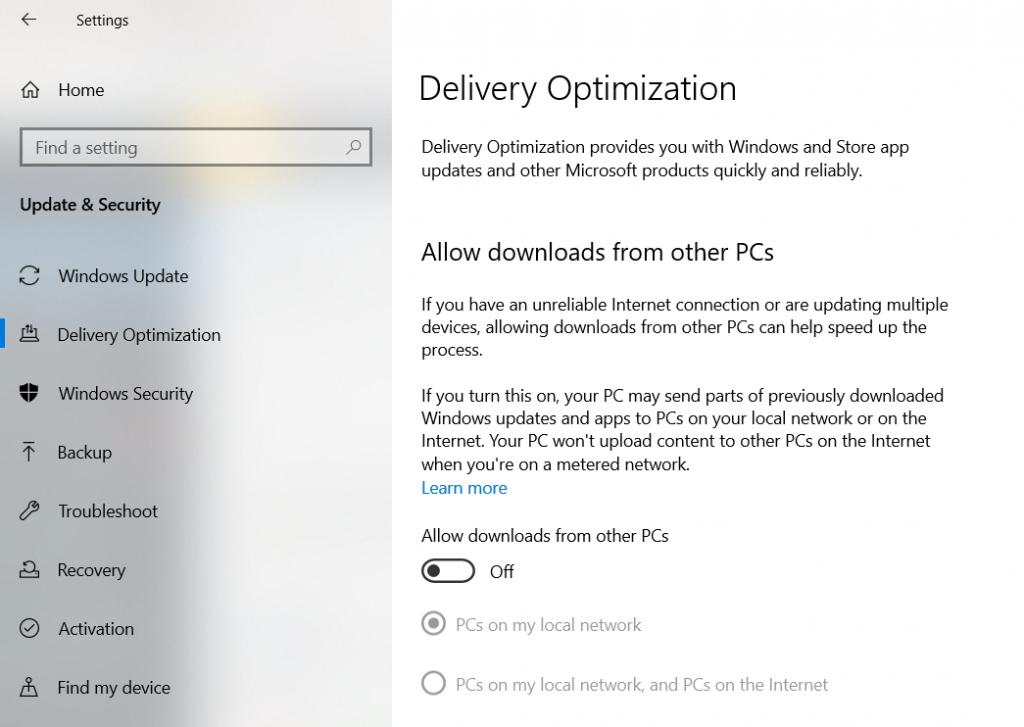Click the Recovery icon in sidebar
Image resolution: width=1024 pixels, height=727 pixels.
[x=30, y=570]
